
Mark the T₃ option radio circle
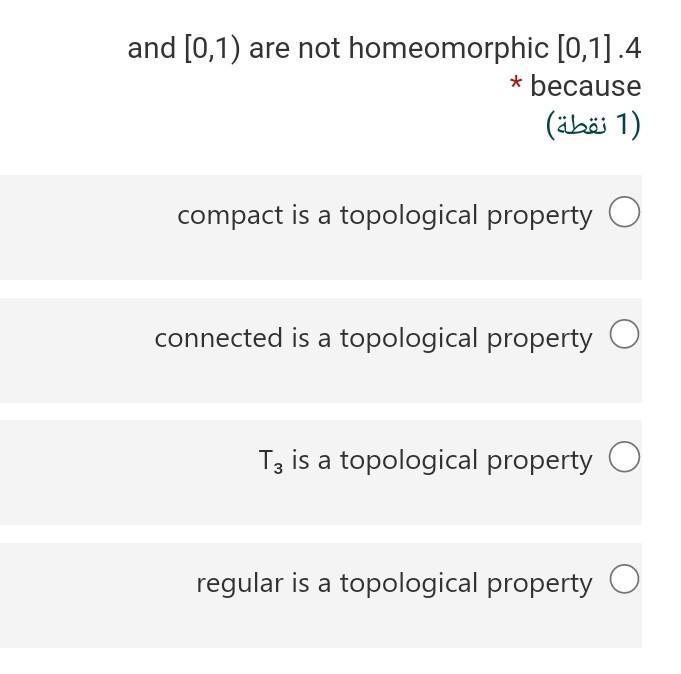[x=624, y=457]
